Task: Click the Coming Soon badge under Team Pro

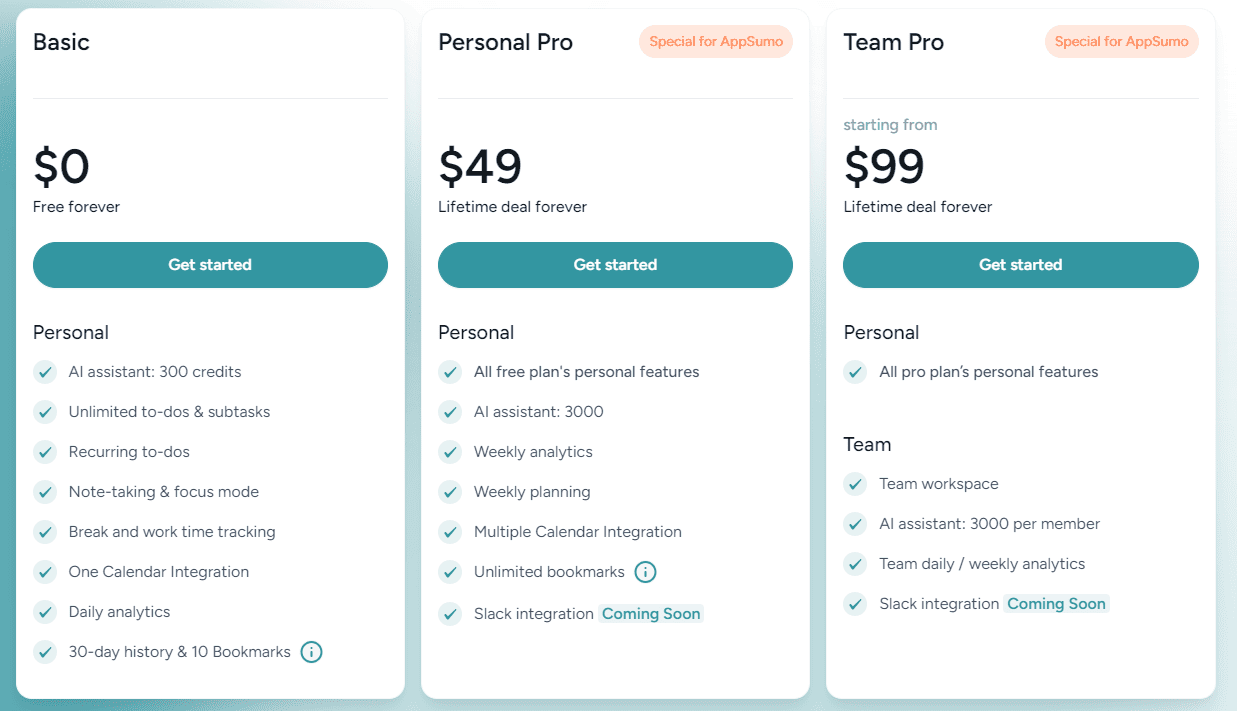Action: [x=1056, y=603]
